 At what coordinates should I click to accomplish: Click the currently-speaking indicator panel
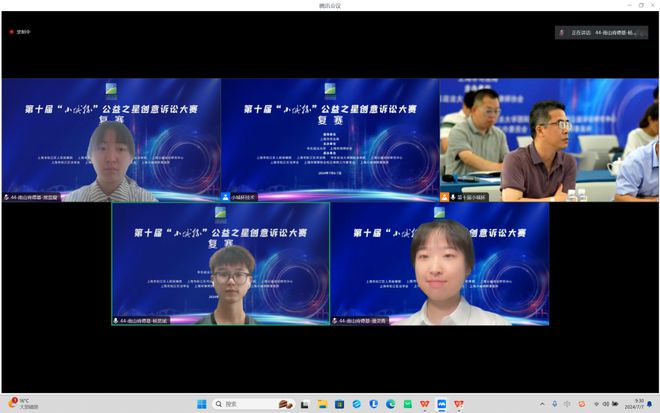pyautogui.click(x=601, y=32)
